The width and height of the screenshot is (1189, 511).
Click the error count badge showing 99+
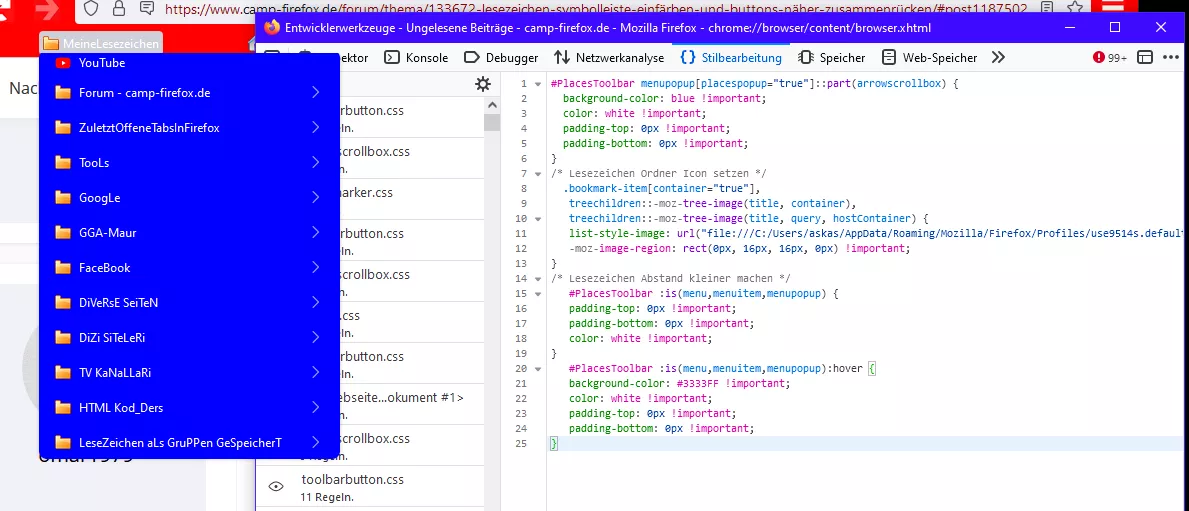[1110, 58]
